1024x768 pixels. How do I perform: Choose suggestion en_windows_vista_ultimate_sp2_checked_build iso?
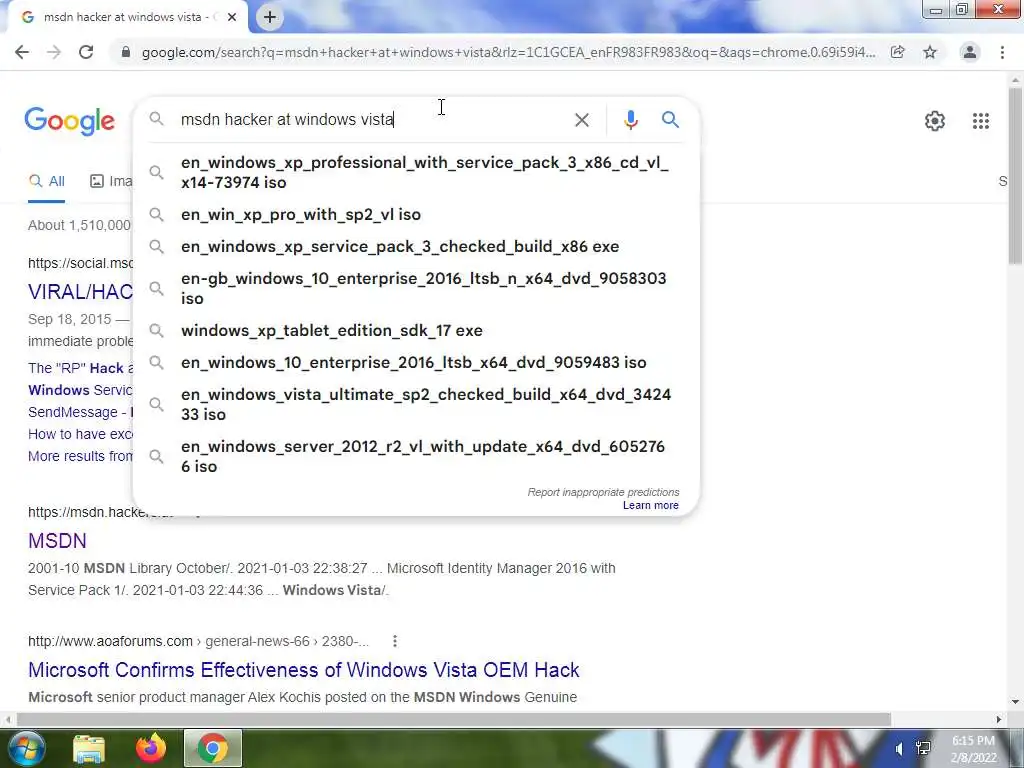point(416,404)
